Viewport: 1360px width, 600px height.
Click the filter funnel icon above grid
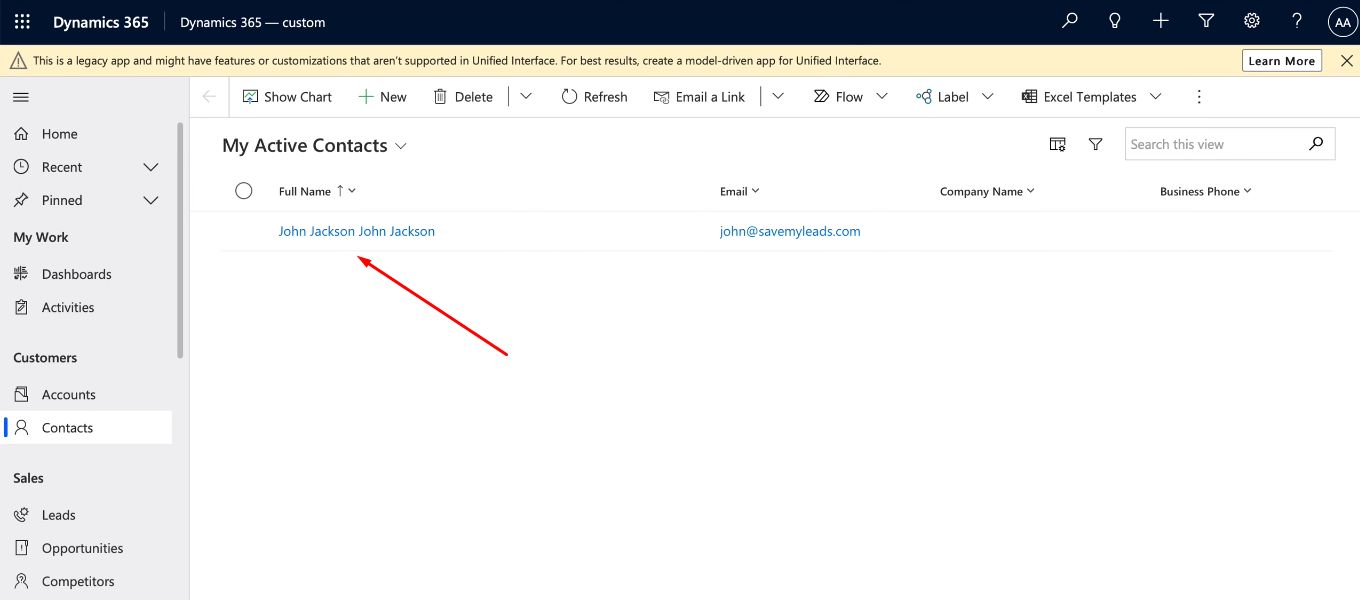click(1096, 145)
